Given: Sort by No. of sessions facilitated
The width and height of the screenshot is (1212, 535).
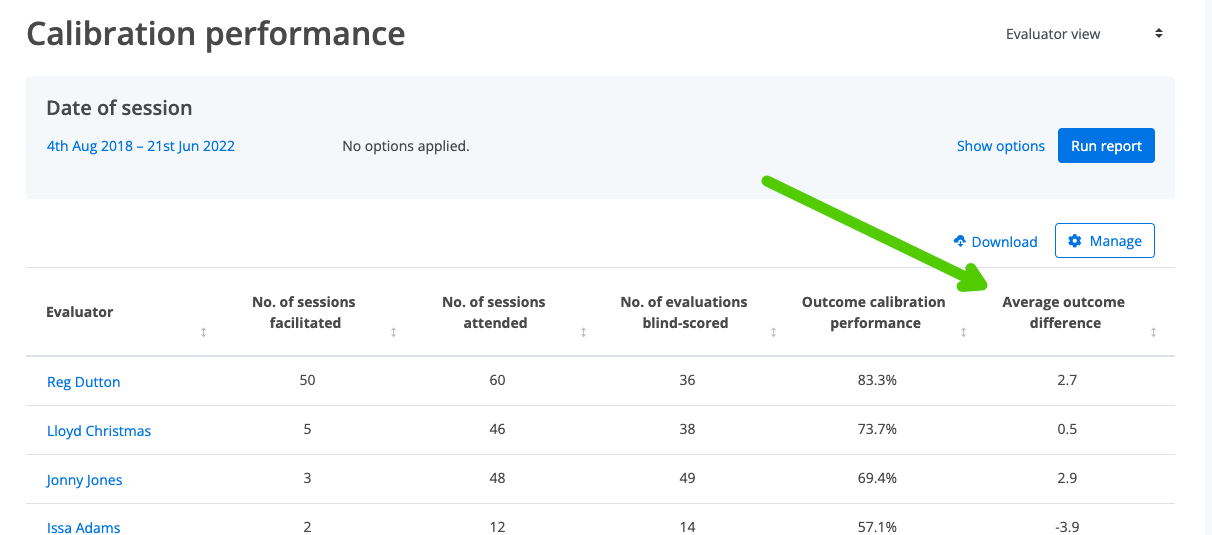Looking at the screenshot, I should [394, 333].
